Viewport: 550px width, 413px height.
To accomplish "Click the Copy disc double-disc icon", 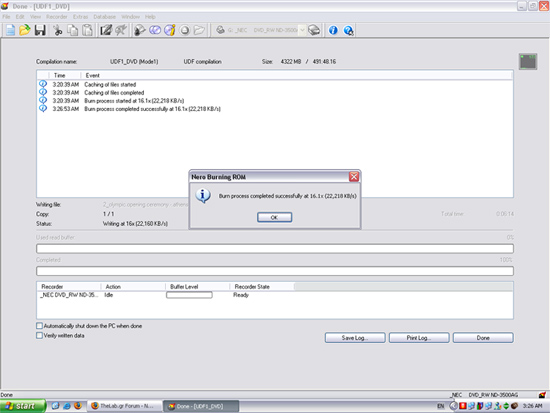I will point(155,30).
